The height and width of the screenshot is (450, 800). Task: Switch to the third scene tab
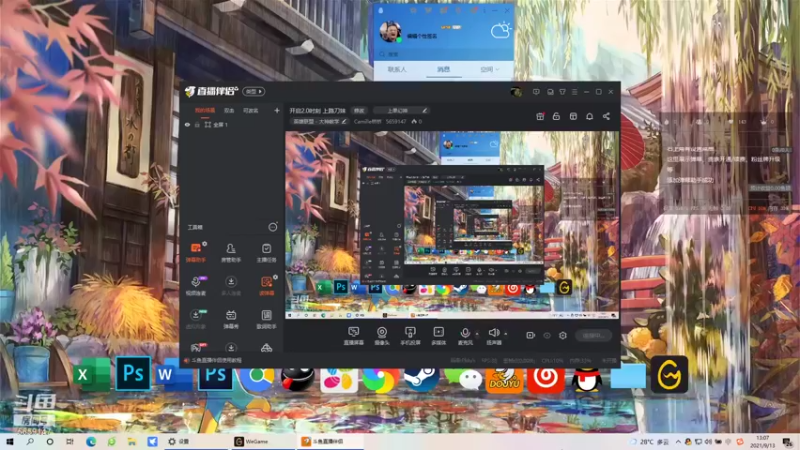(251, 110)
